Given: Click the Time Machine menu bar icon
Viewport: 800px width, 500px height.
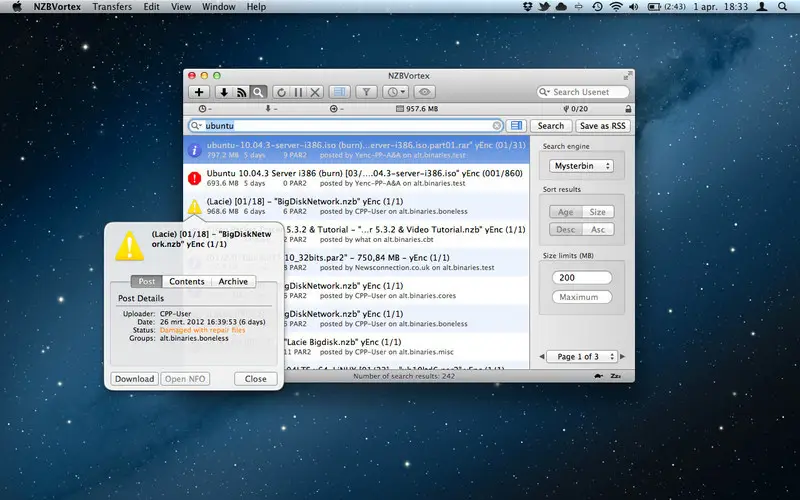Looking at the screenshot, I should (597, 7).
